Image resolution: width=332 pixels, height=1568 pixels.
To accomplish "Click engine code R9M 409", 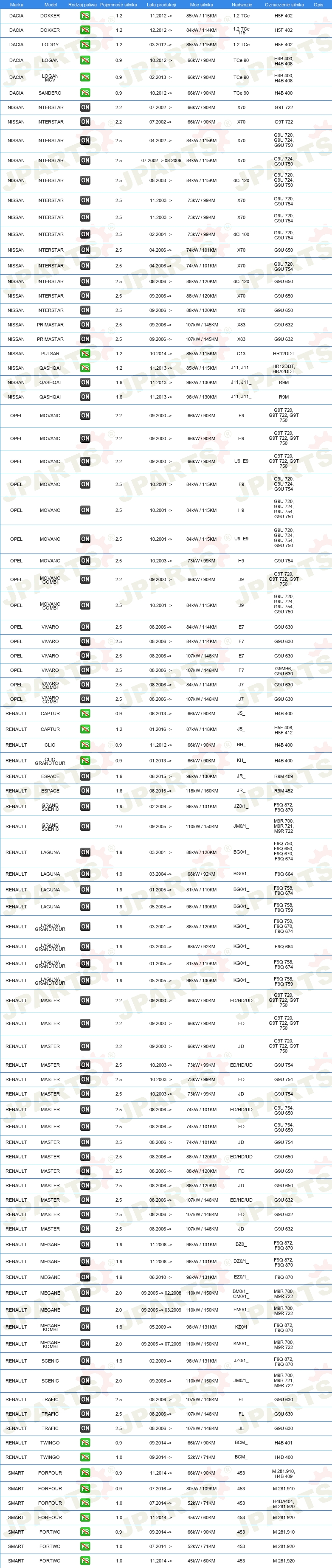I will (283, 777).
